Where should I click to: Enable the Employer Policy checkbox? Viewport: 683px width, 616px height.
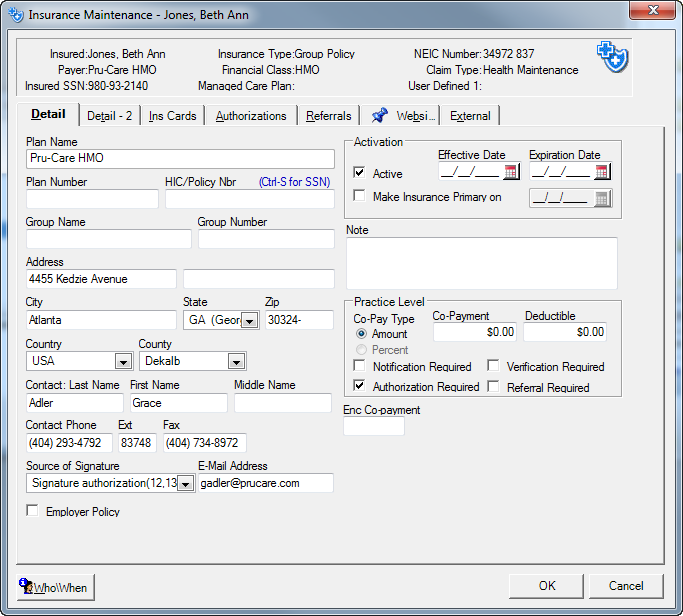[33, 512]
